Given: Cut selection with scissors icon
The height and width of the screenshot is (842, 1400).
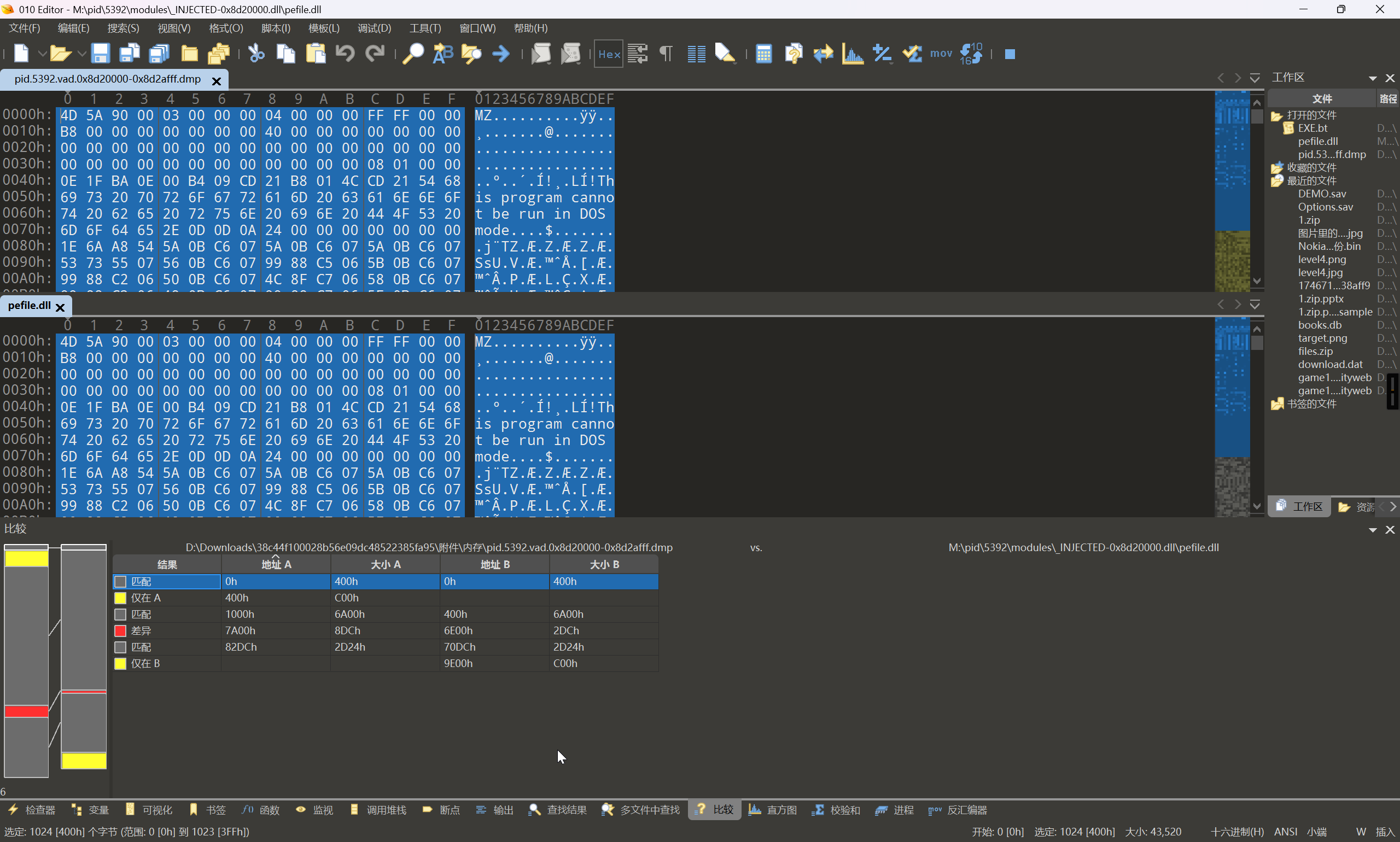Looking at the screenshot, I should pos(256,54).
